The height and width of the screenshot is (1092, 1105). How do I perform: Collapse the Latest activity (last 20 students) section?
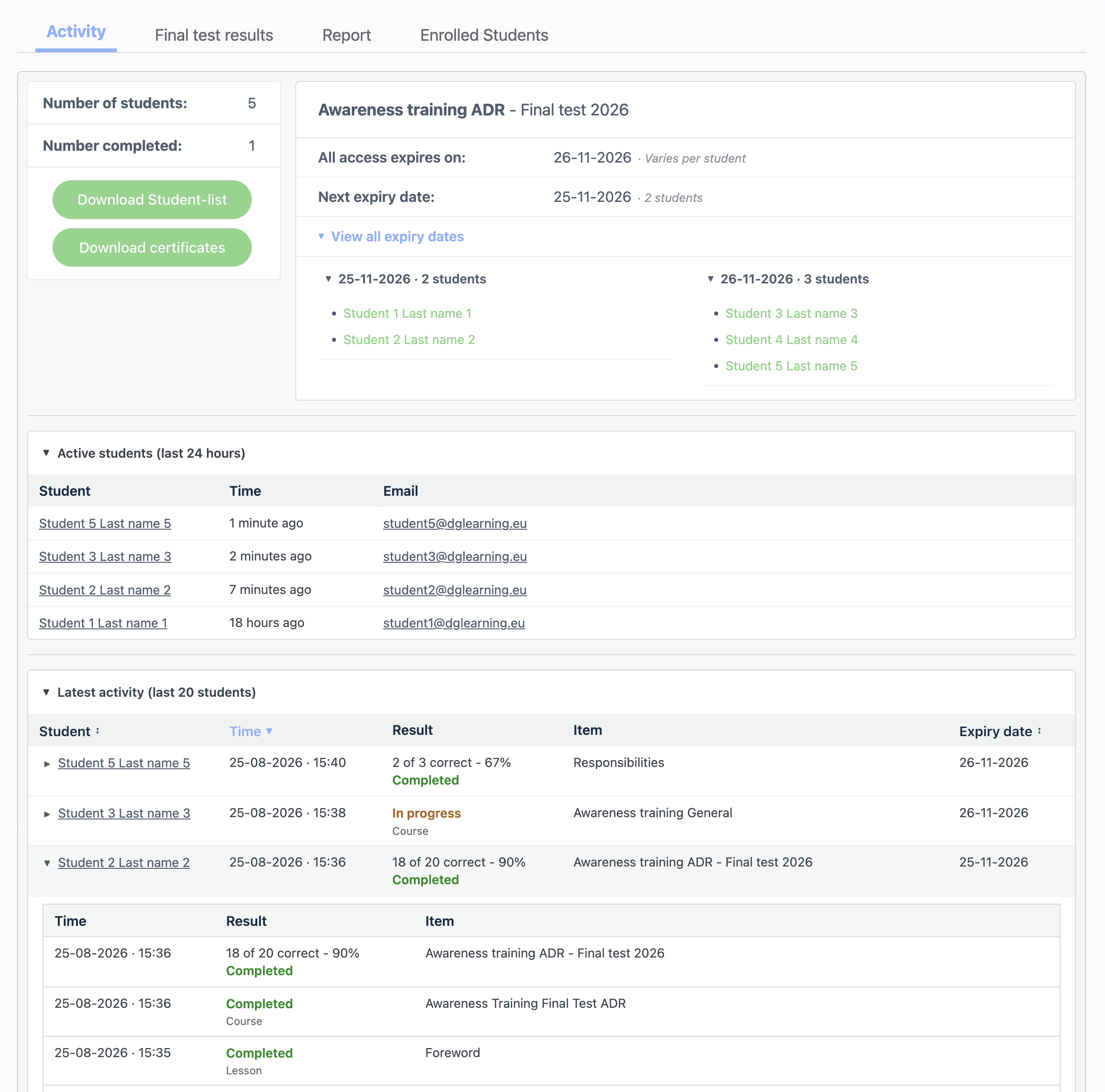[149, 692]
